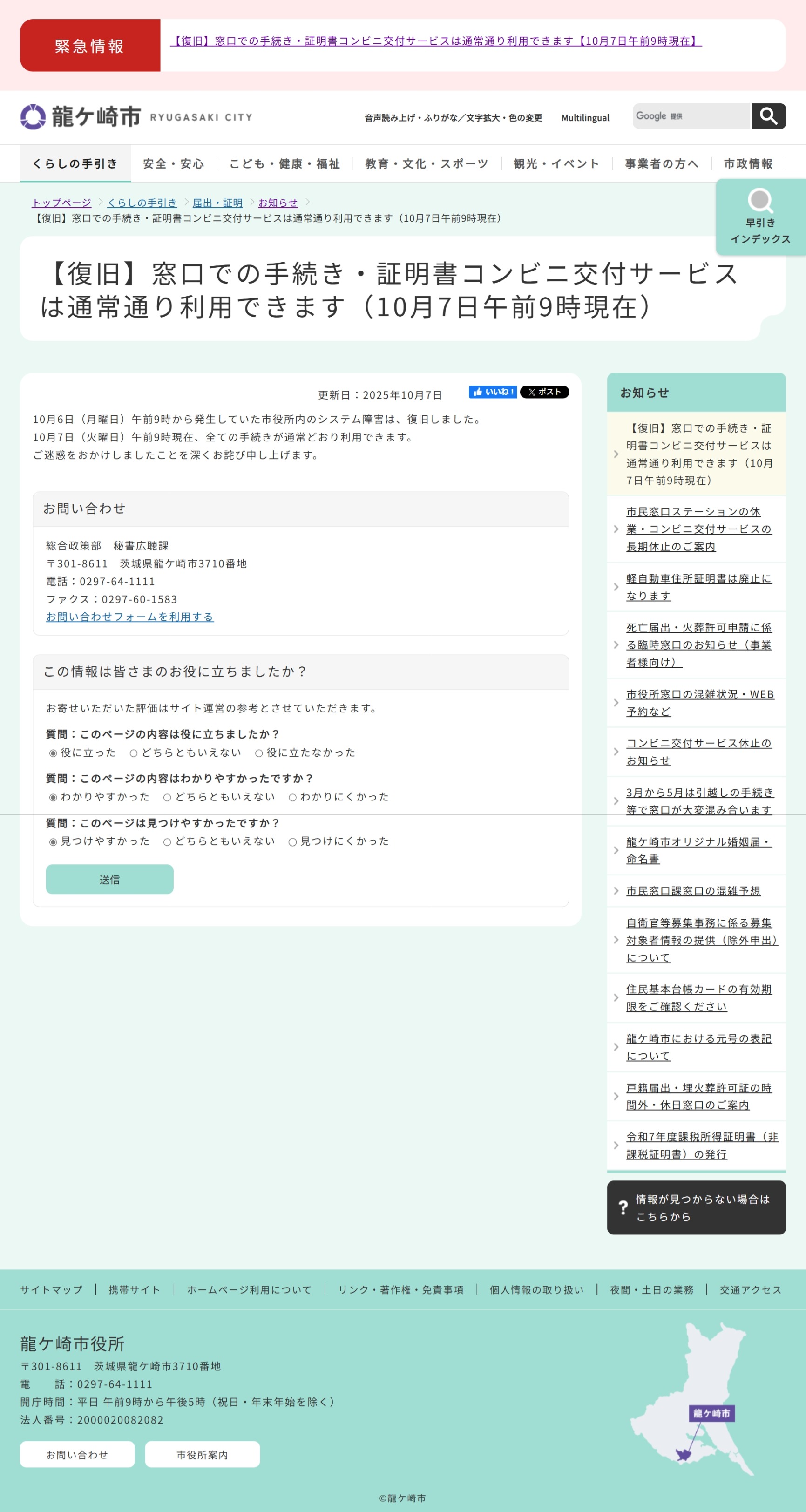Image resolution: width=806 pixels, height=1512 pixels.
Task: Go to 届出・証明 in breadcrumb
Action: (x=217, y=203)
